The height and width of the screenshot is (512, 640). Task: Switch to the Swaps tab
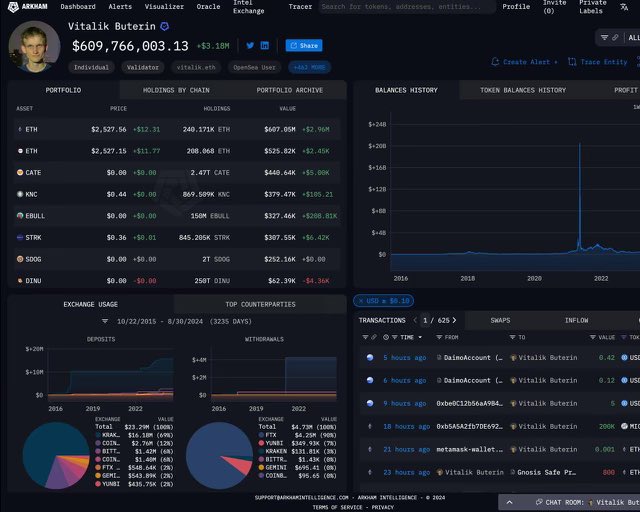(x=500, y=321)
